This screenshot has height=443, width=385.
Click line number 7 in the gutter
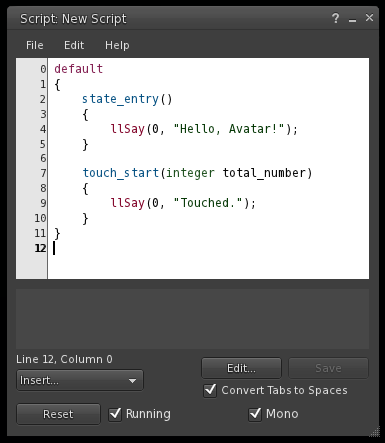(43, 173)
